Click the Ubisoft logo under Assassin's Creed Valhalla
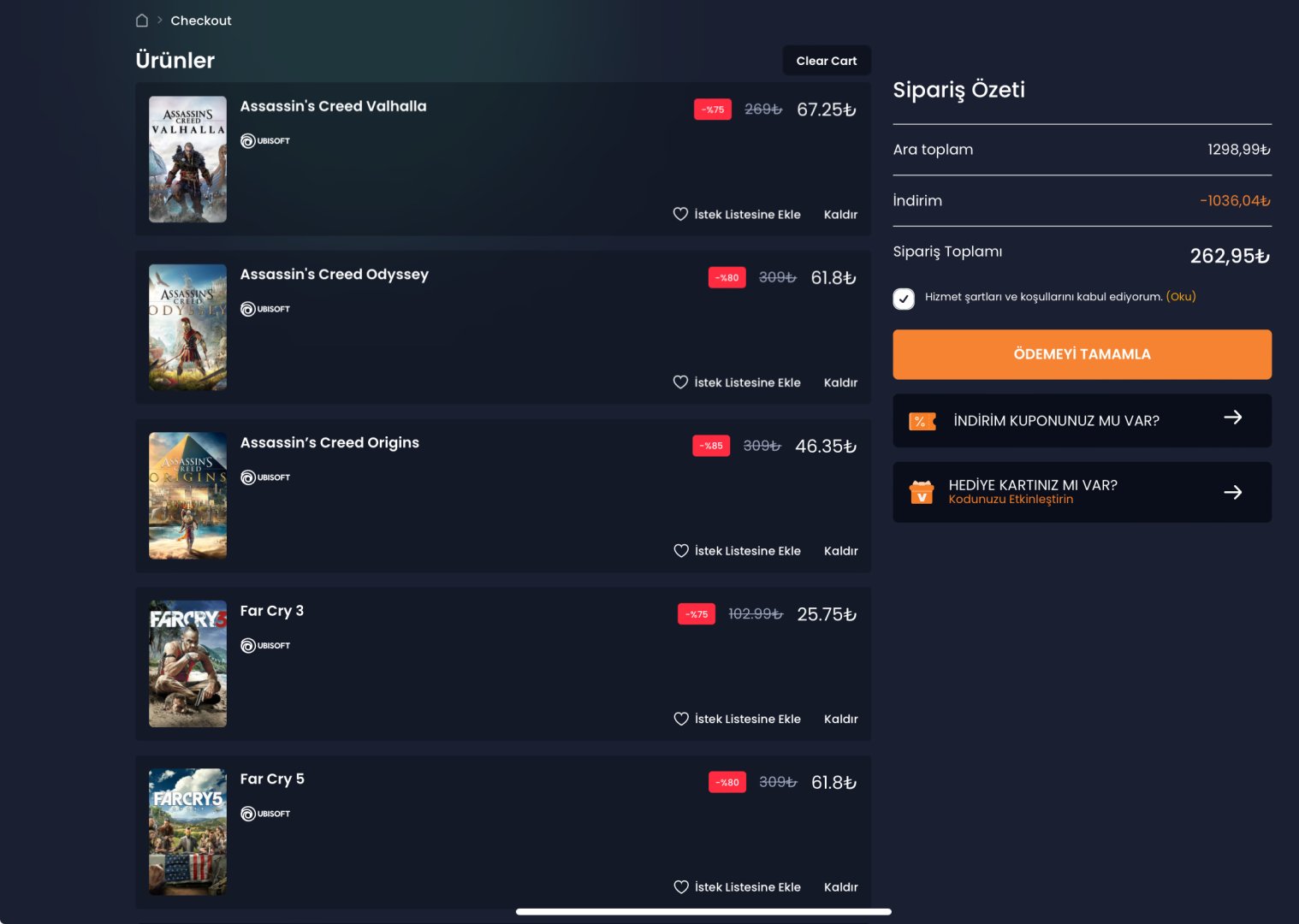The image size is (1299, 924). (x=265, y=141)
